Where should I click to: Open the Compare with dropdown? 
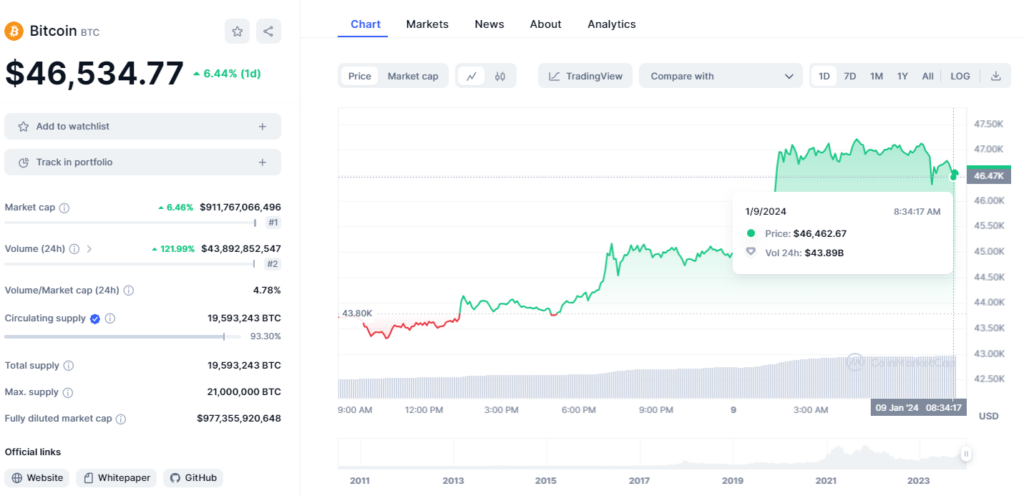tap(720, 76)
